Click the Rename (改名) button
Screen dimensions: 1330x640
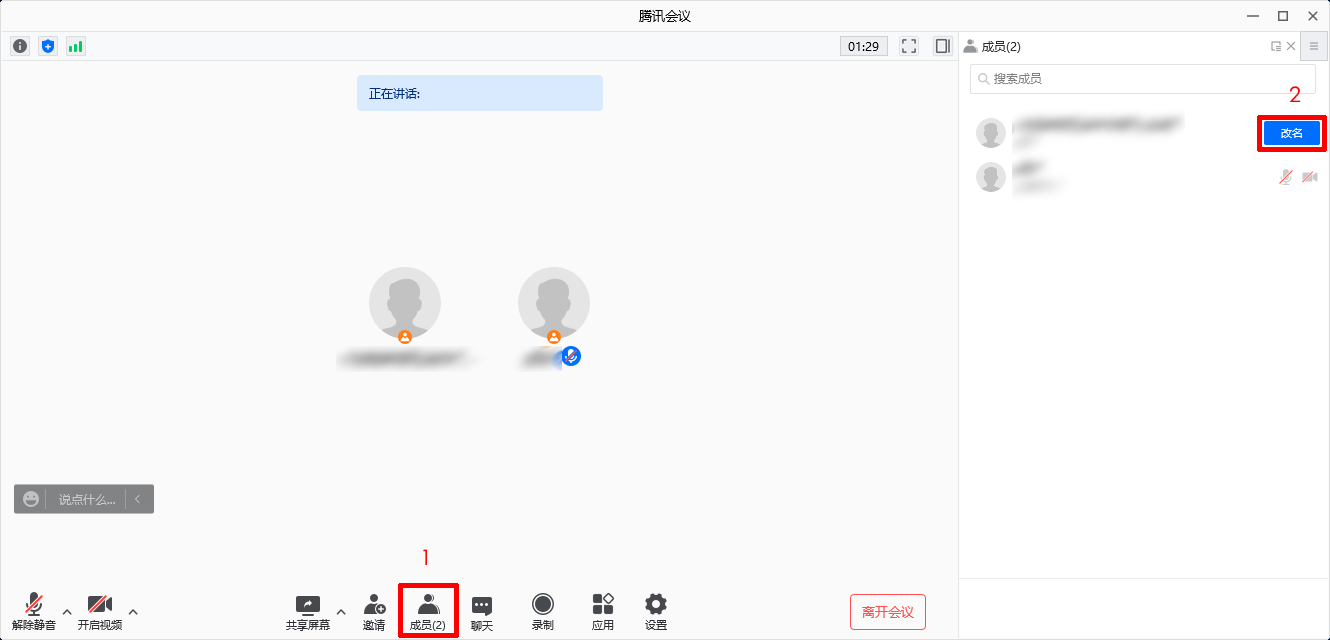pyautogui.click(x=1291, y=133)
